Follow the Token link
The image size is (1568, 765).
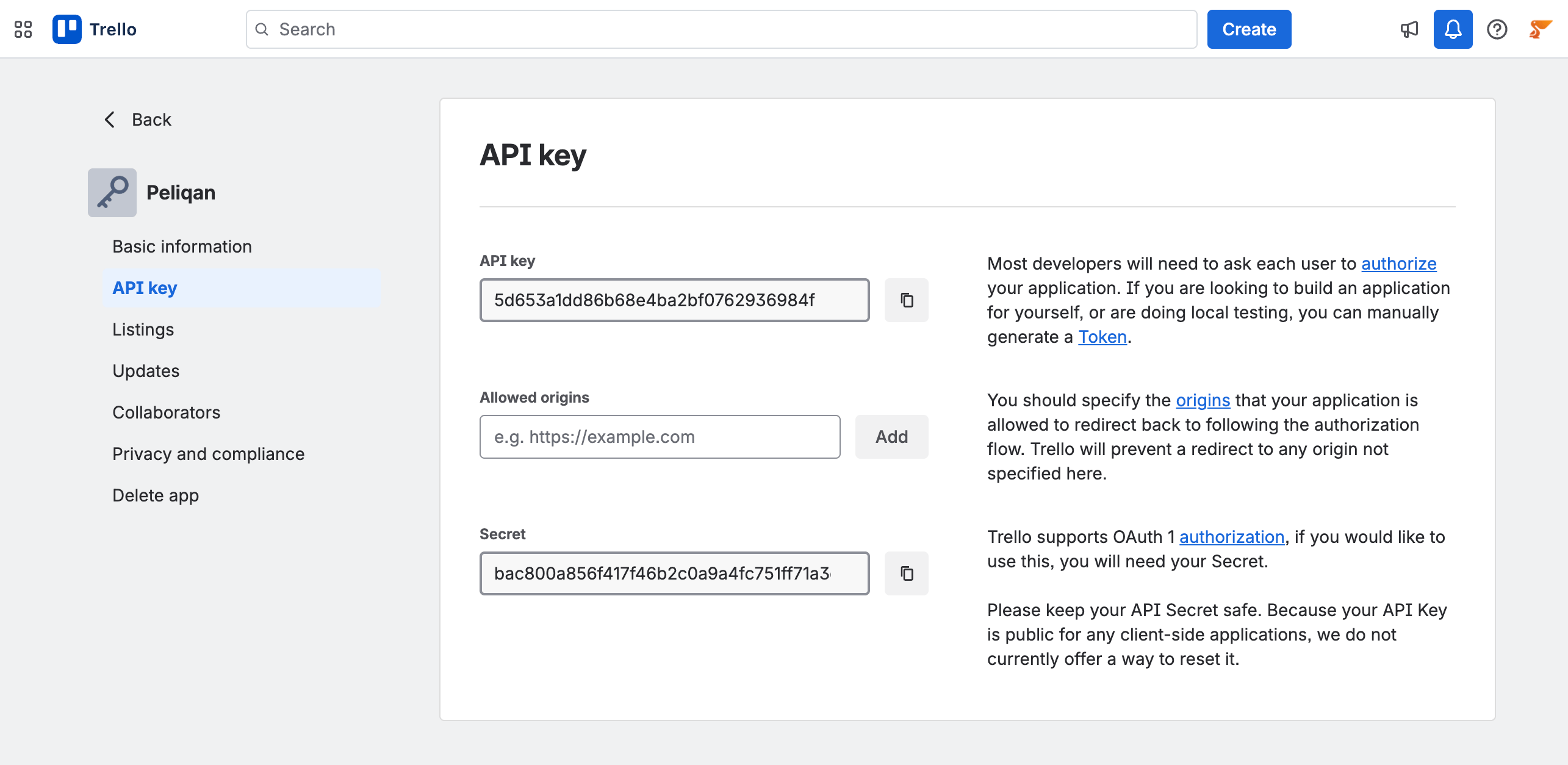tap(1102, 337)
